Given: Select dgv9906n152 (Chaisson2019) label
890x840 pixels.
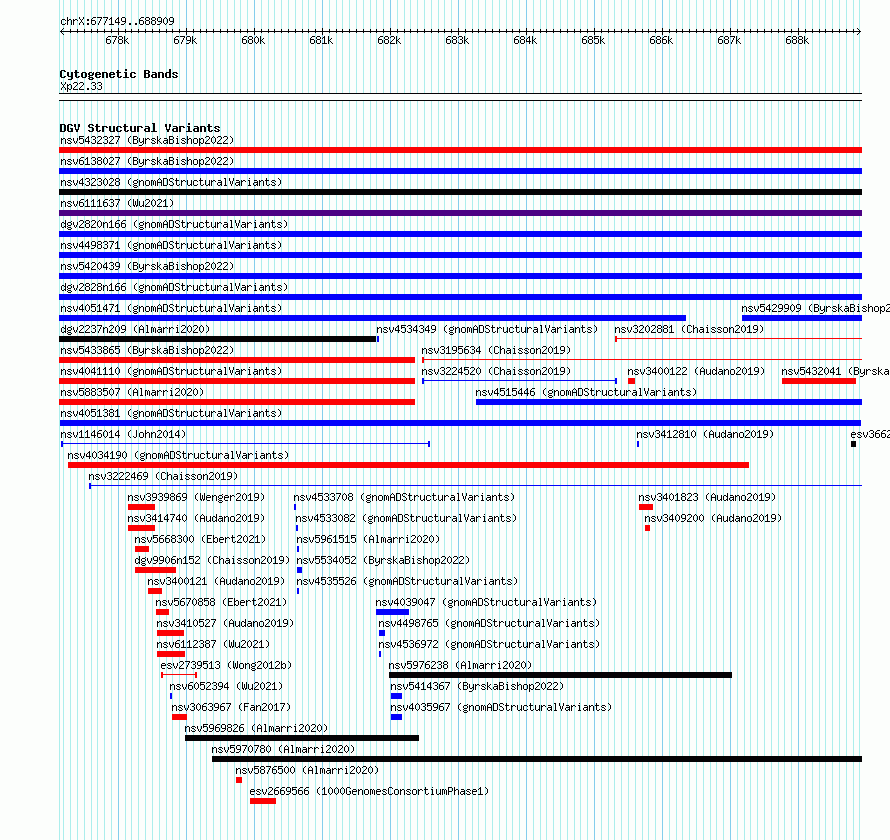Looking at the screenshot, I should pos(212,560).
